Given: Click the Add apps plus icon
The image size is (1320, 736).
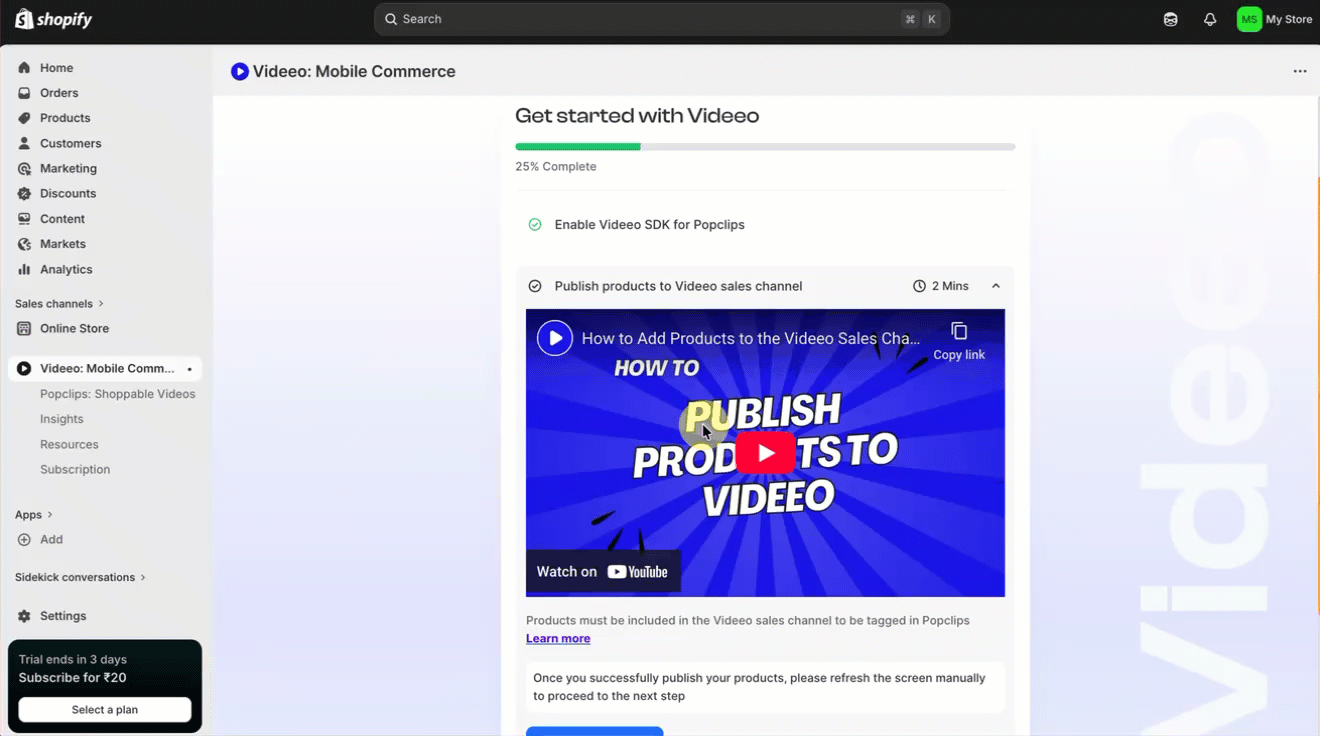Looking at the screenshot, I should (x=24, y=539).
